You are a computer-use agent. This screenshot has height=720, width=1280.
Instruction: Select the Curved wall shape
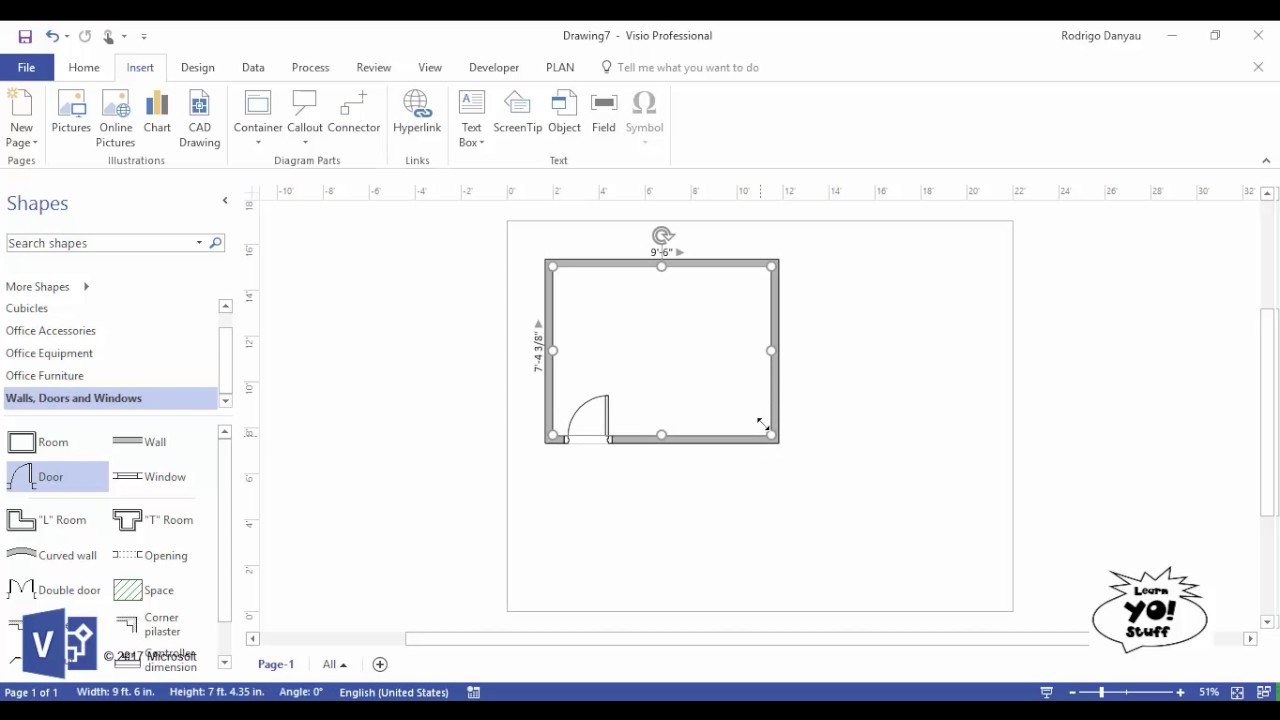point(52,555)
